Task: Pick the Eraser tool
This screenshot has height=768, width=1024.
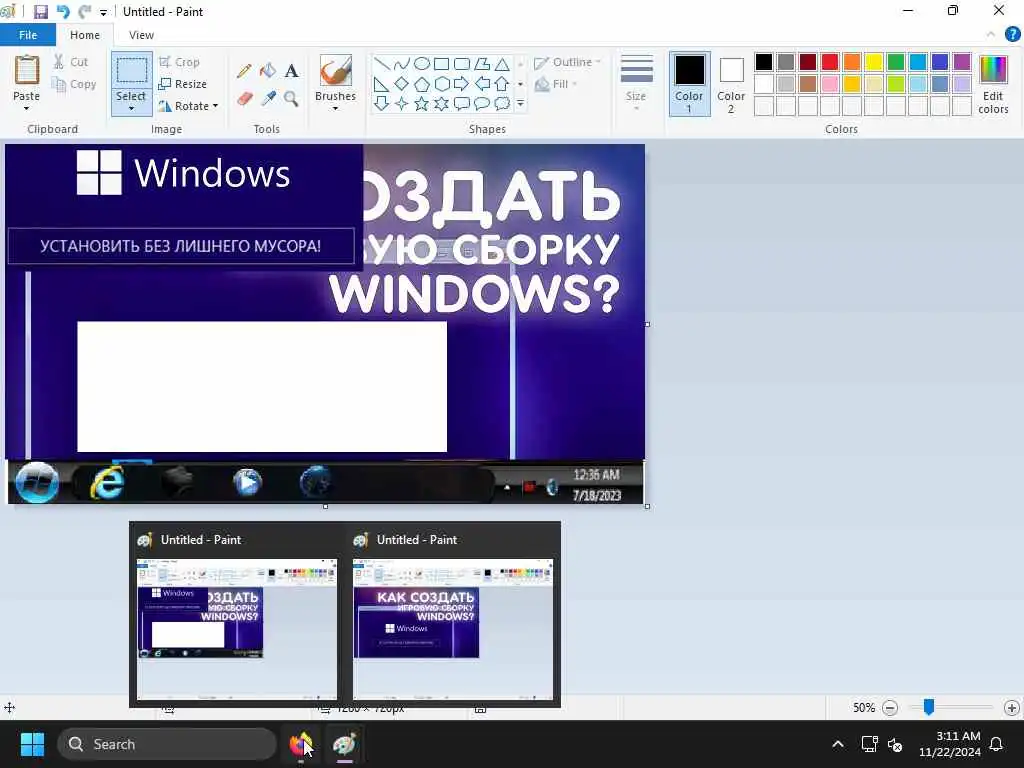Action: 244,99
